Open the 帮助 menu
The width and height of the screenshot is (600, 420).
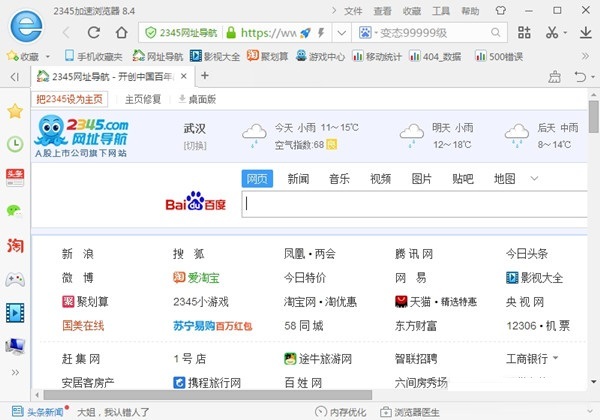tap(470, 11)
